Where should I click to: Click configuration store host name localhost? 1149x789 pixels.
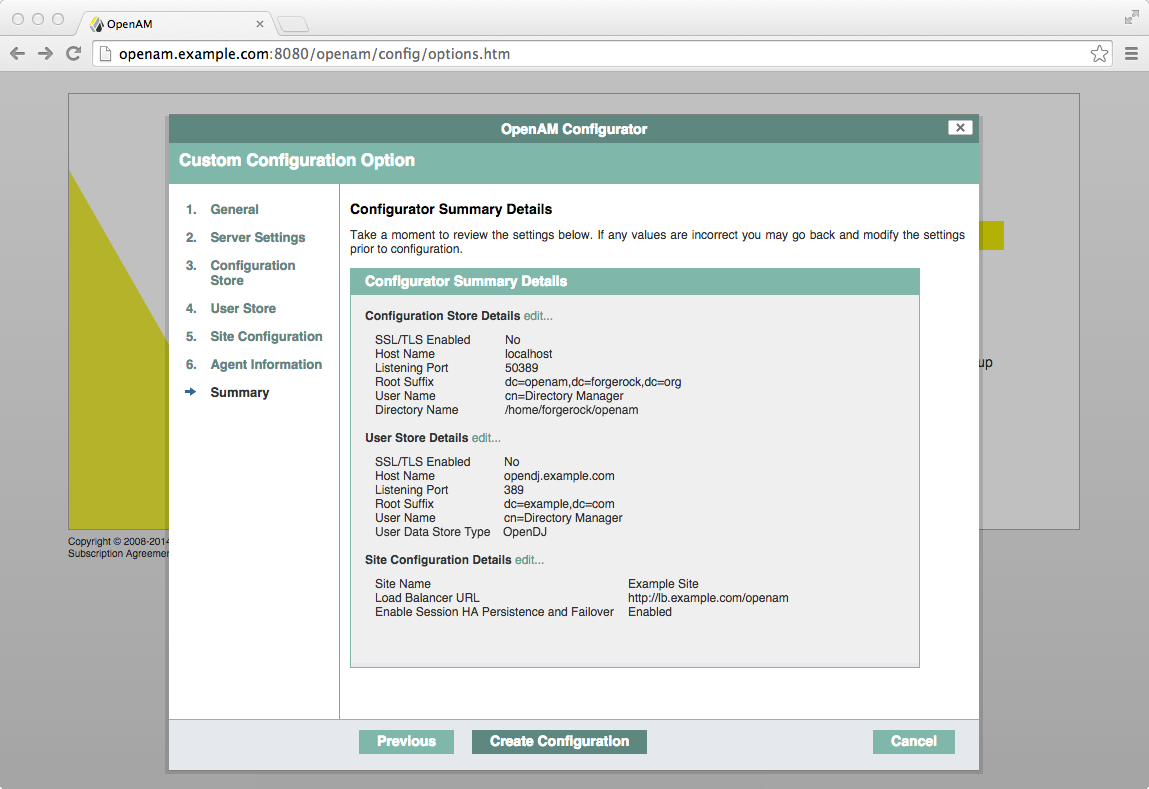click(x=528, y=354)
